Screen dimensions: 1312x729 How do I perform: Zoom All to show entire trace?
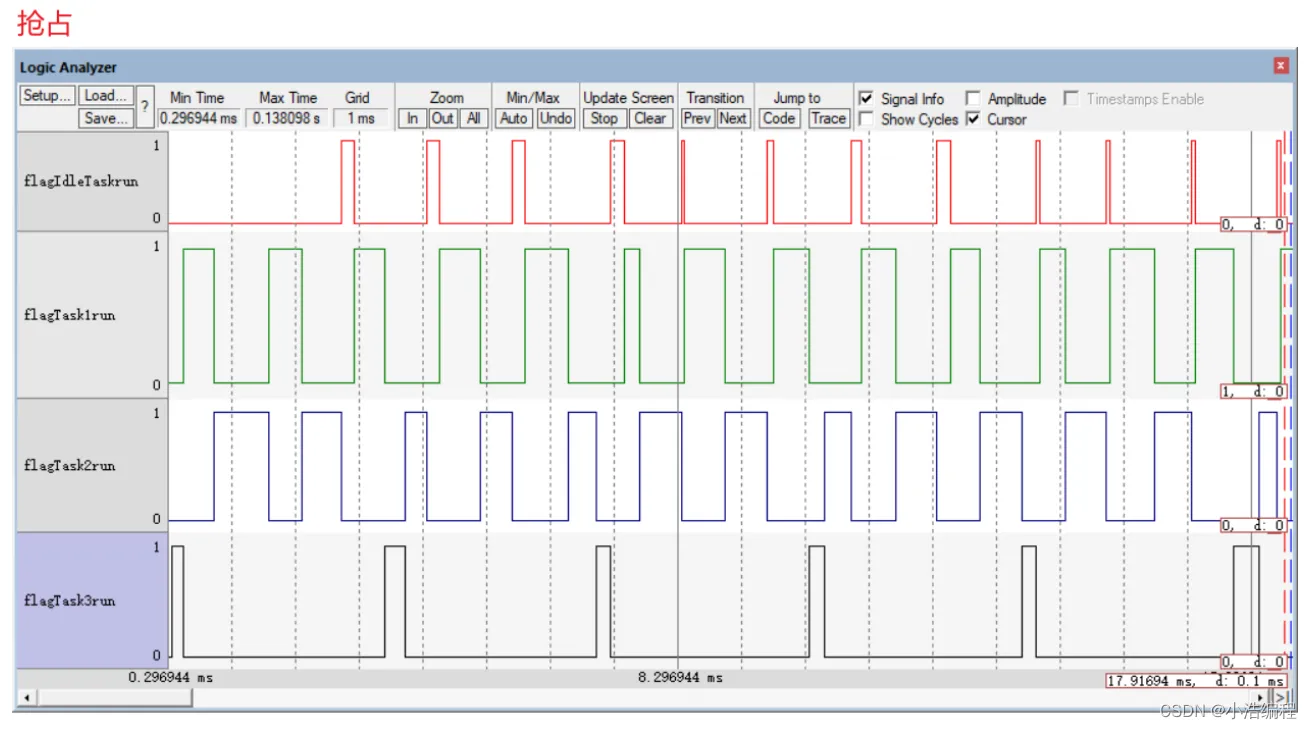tap(474, 118)
